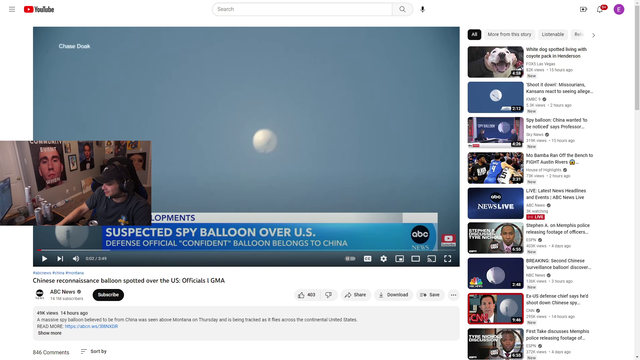This screenshot has width=640, height=360.
Task: Save video to a playlist
Action: tap(430, 295)
